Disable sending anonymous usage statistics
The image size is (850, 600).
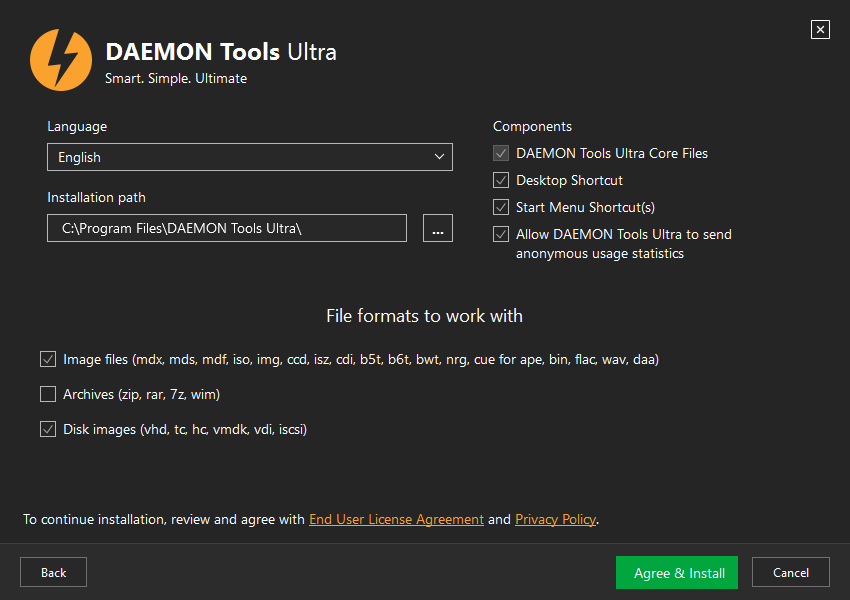(x=501, y=234)
